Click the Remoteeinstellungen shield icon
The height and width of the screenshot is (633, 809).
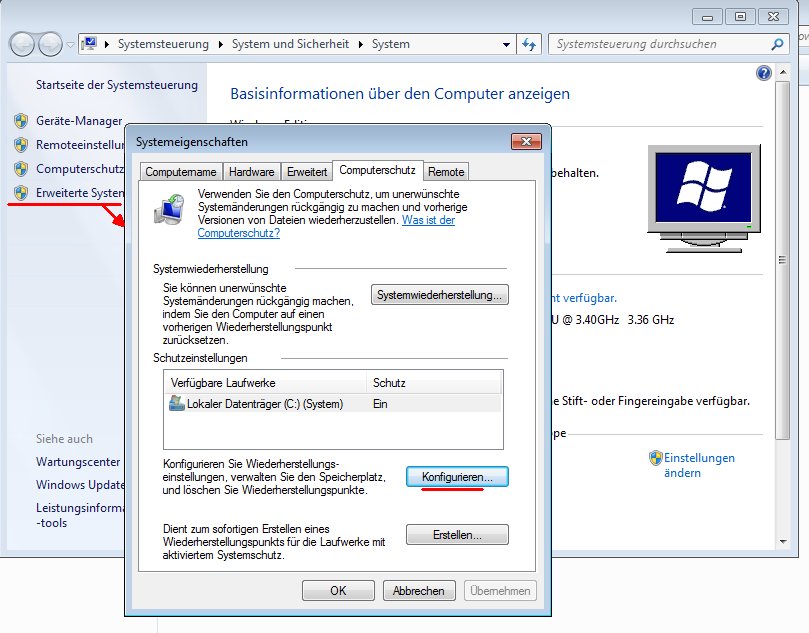click(21, 145)
